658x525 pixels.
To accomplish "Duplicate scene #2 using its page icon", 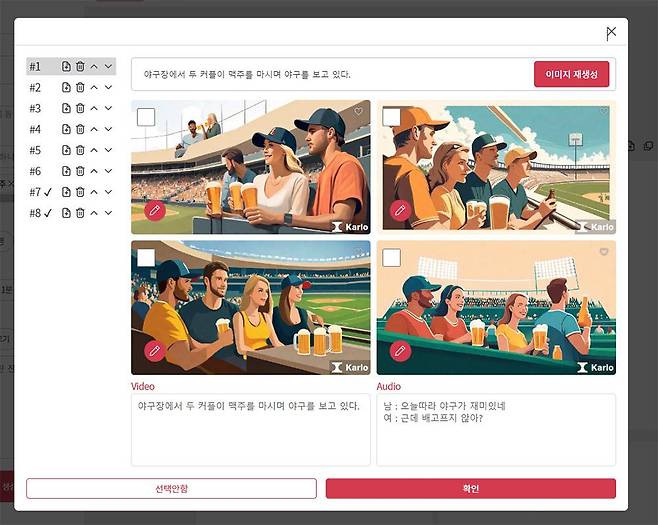I will pyautogui.click(x=66, y=87).
